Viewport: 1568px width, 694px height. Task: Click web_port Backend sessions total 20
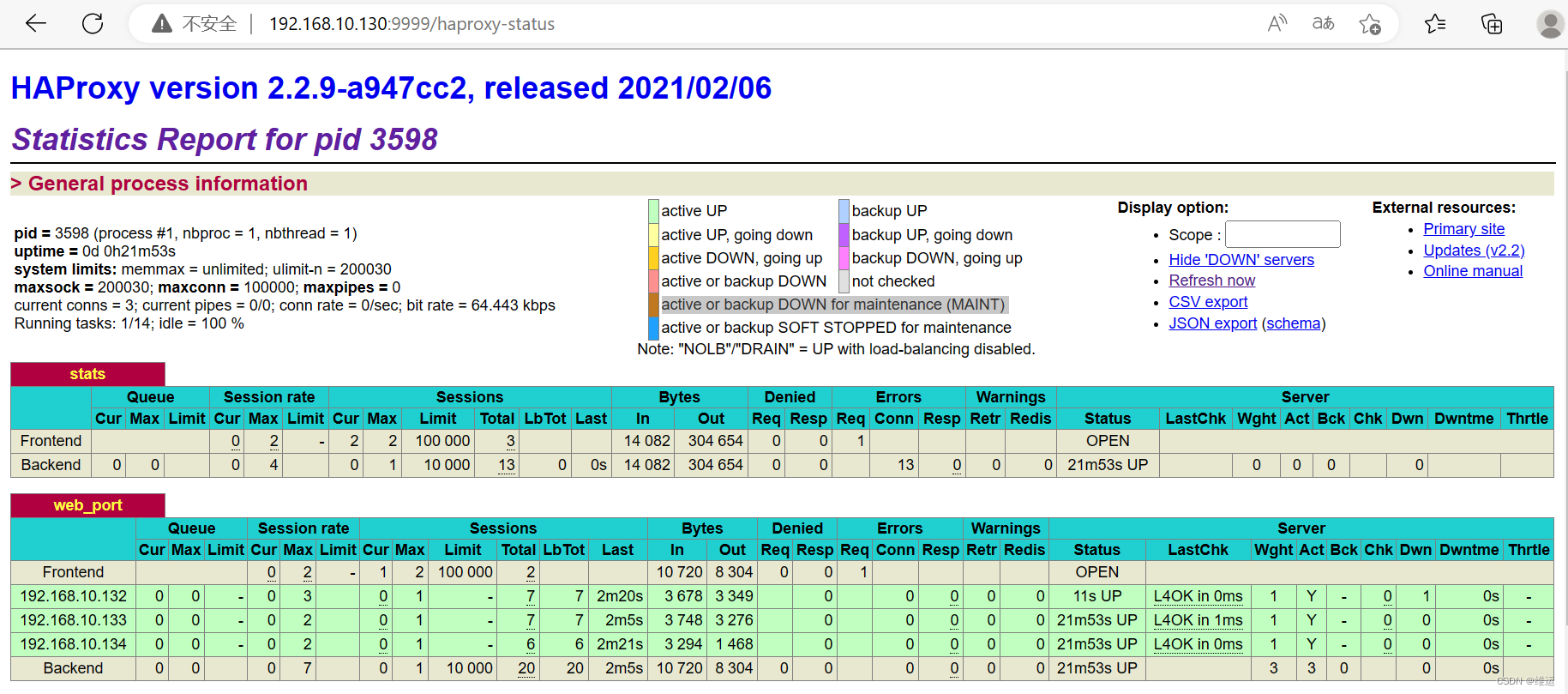tap(526, 668)
